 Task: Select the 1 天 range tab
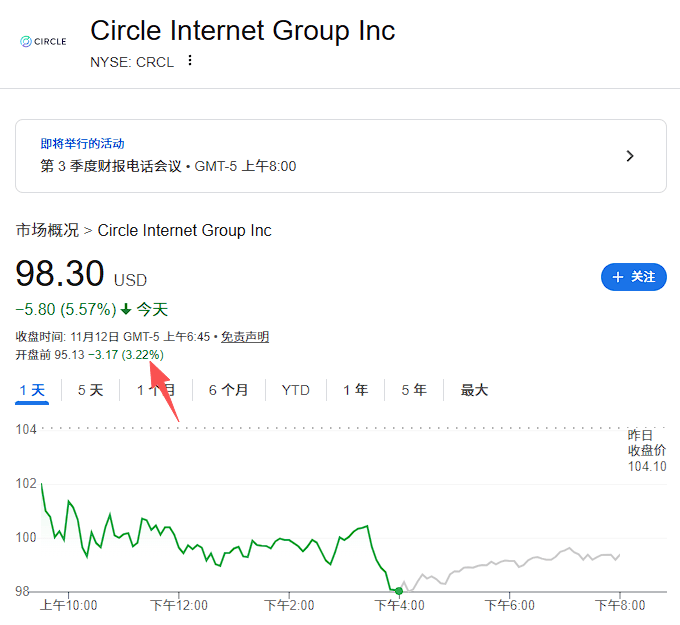pos(32,390)
